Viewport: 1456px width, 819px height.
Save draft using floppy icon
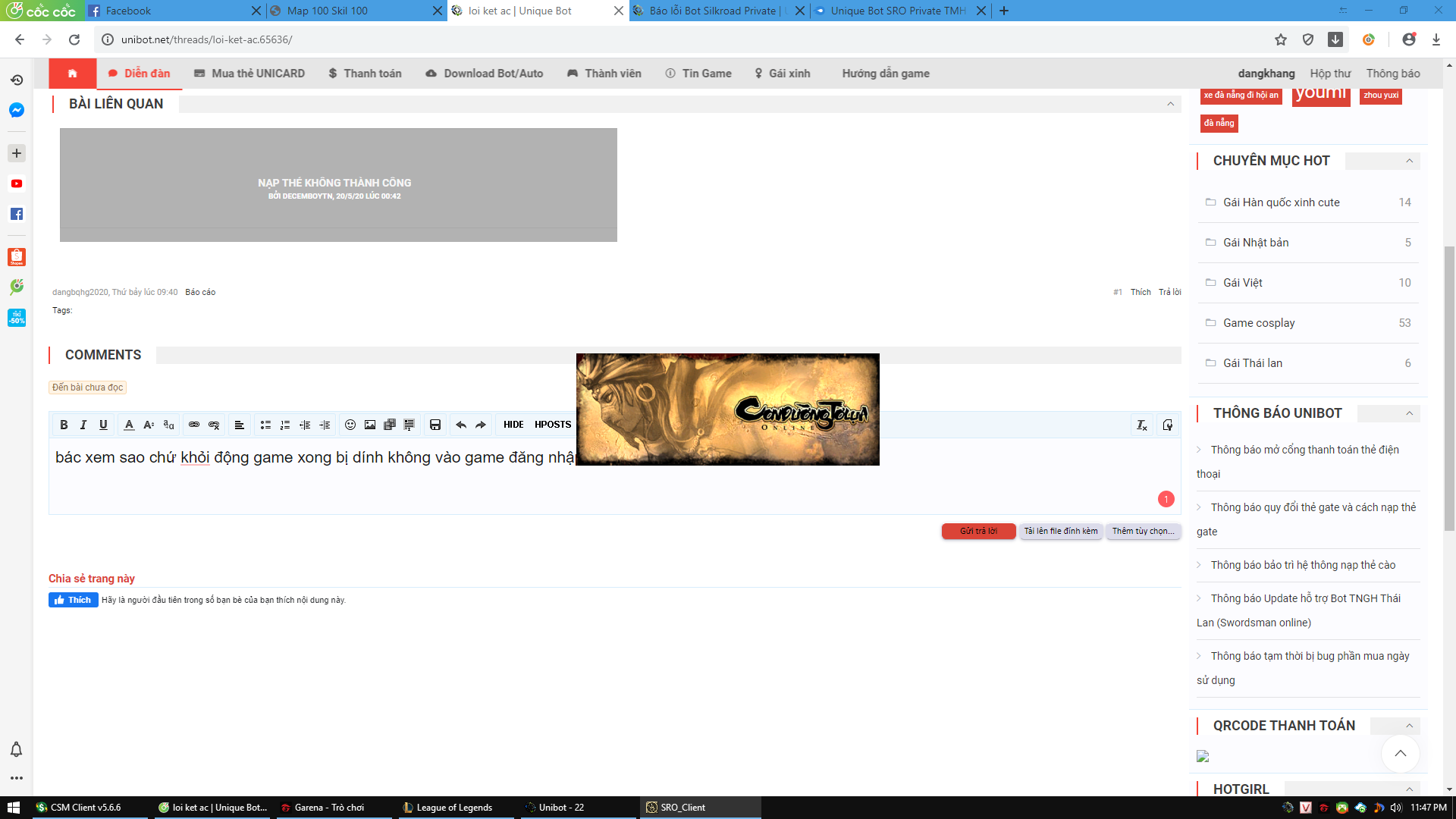[435, 425]
